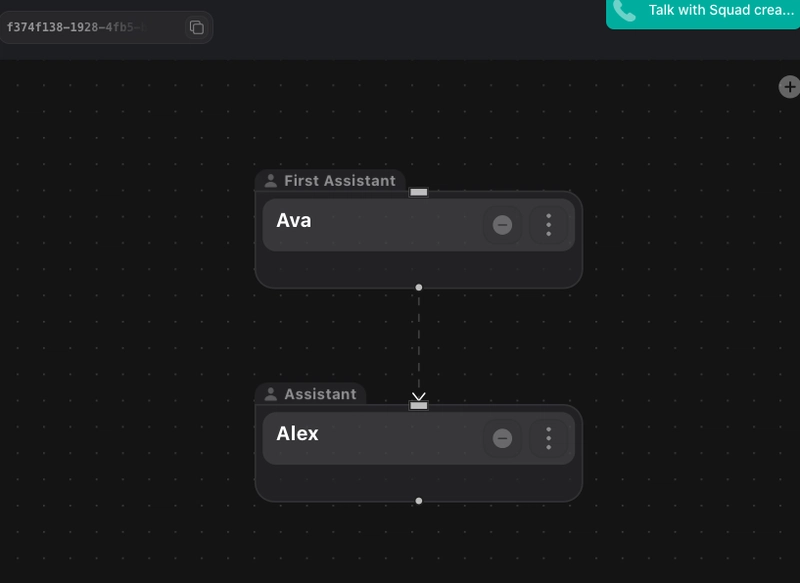Screen dimensions: 800x583
Task: Click the phone icon in the teal button
Action: tap(625, 11)
